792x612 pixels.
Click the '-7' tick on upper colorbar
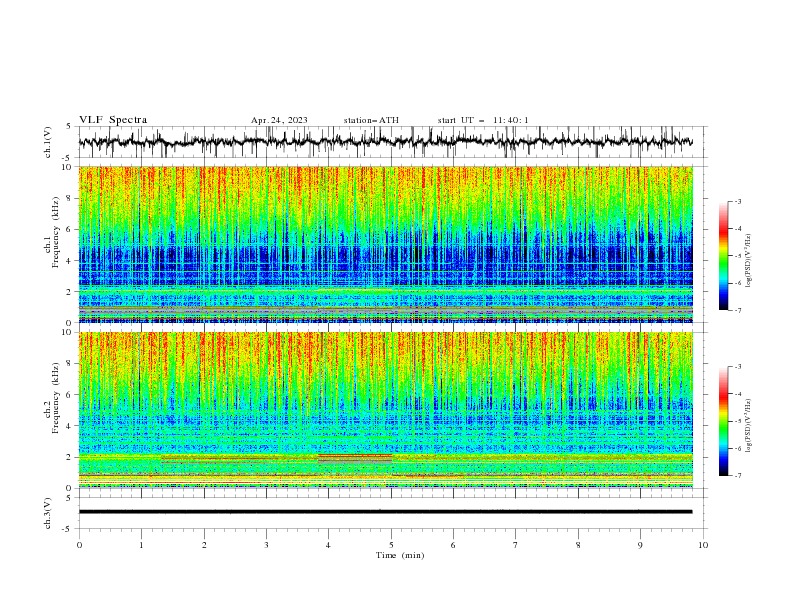pos(737,310)
